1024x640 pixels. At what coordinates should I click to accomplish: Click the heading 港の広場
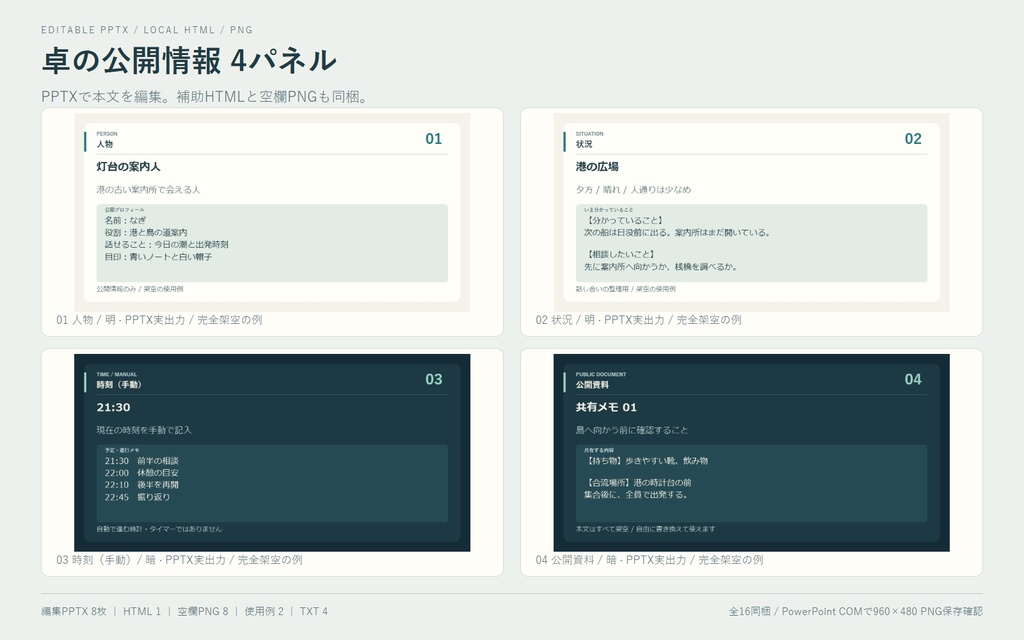click(x=597, y=167)
